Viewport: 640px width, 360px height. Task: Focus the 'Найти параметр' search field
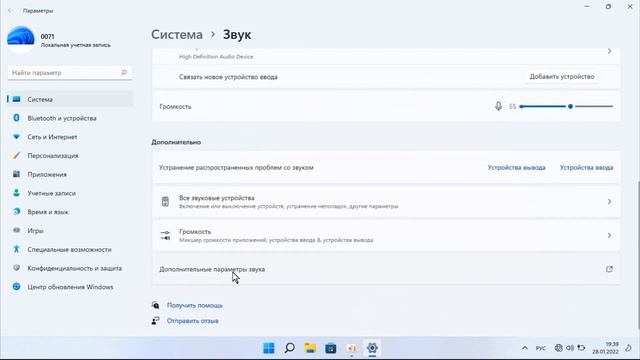click(x=70, y=73)
